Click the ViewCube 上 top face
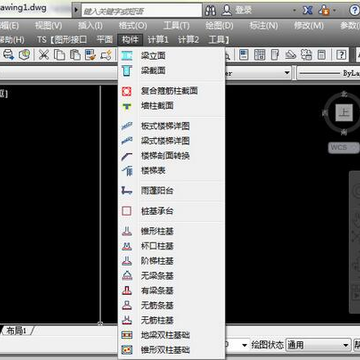This screenshot has width=360, height=360. click(x=344, y=112)
